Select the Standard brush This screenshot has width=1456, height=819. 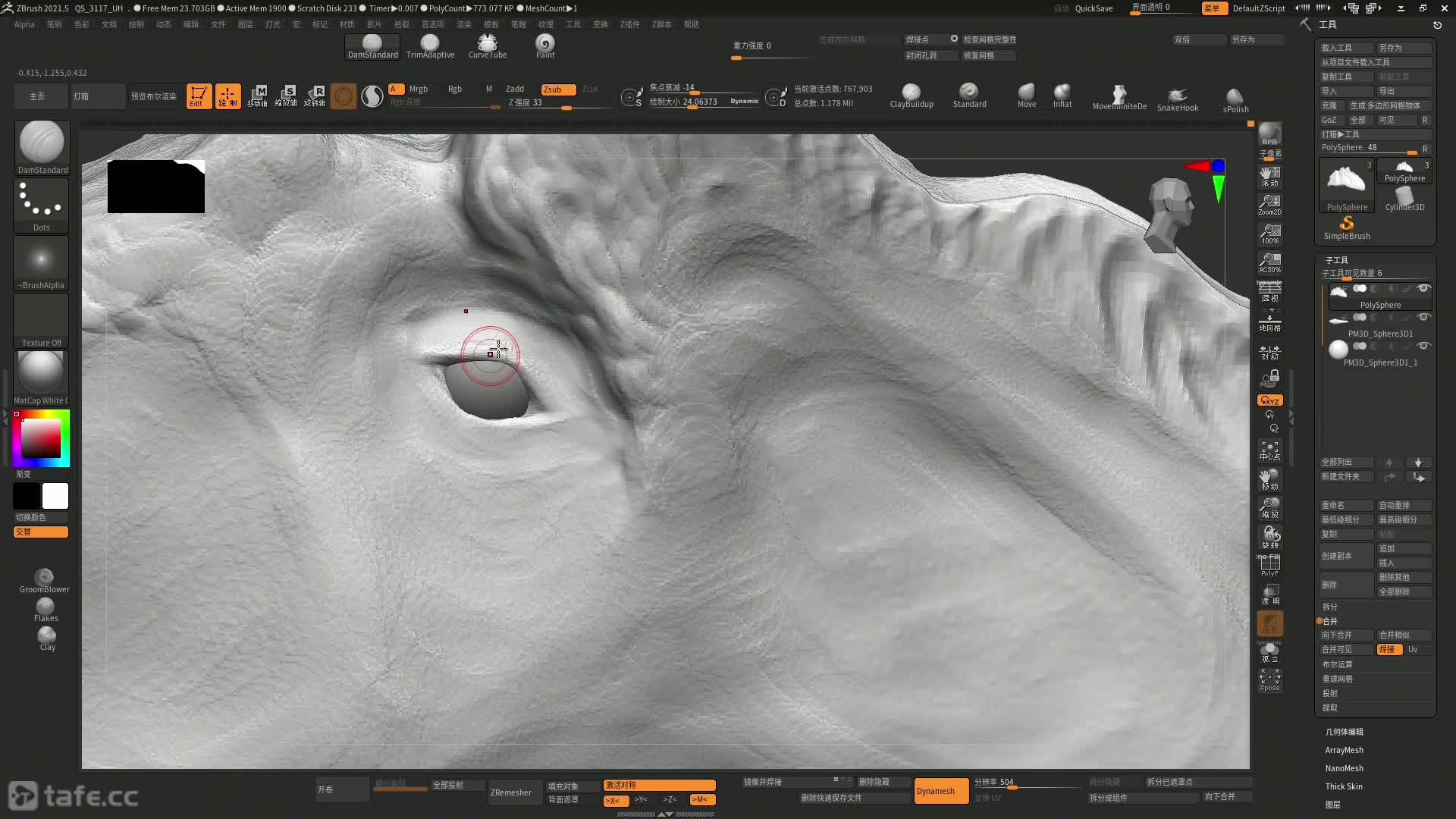969,96
